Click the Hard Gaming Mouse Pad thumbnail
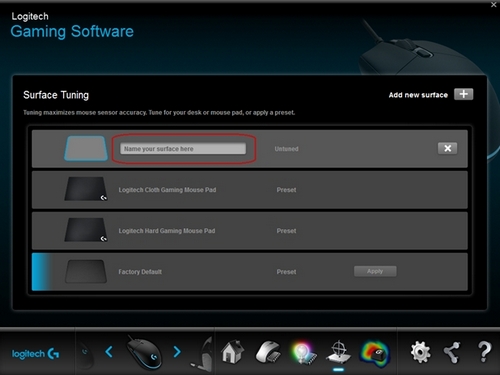 (86, 230)
